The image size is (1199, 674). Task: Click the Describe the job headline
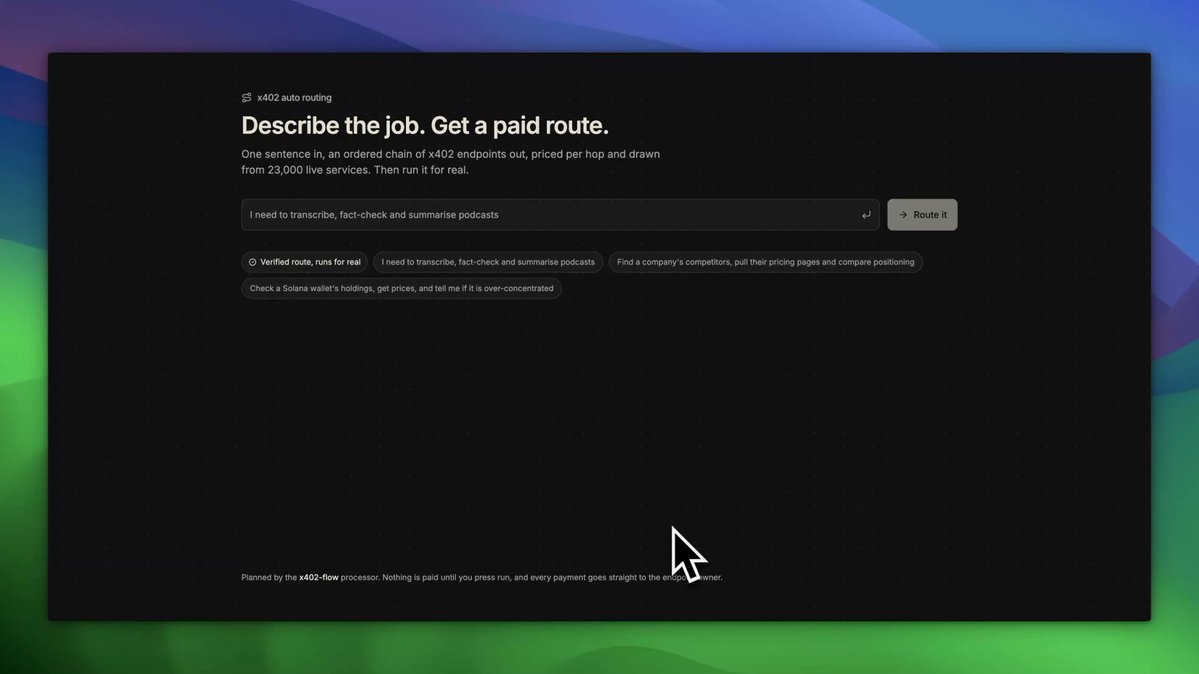pyautogui.click(x=425, y=125)
